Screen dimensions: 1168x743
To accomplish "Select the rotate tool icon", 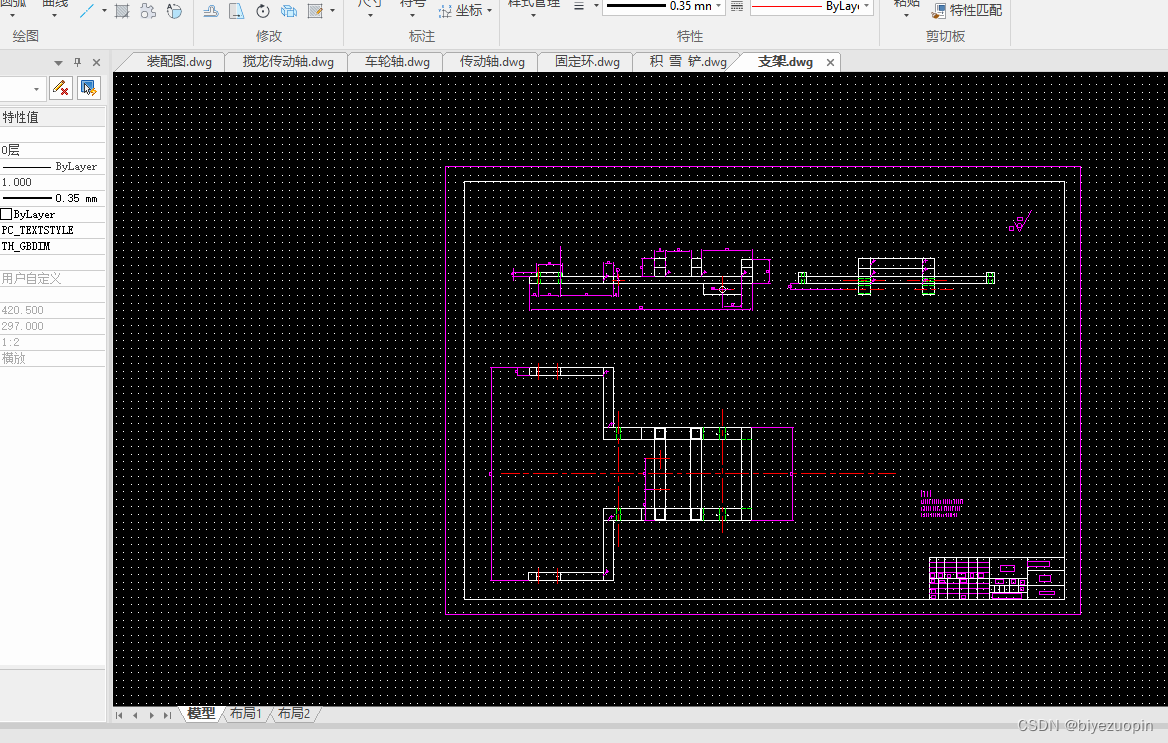I will click(x=263, y=10).
